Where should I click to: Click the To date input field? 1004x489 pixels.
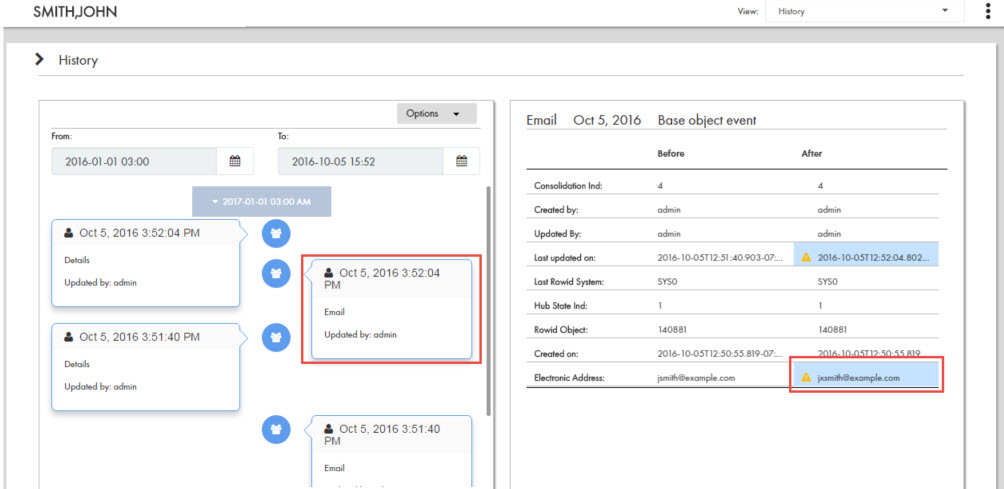click(361, 161)
